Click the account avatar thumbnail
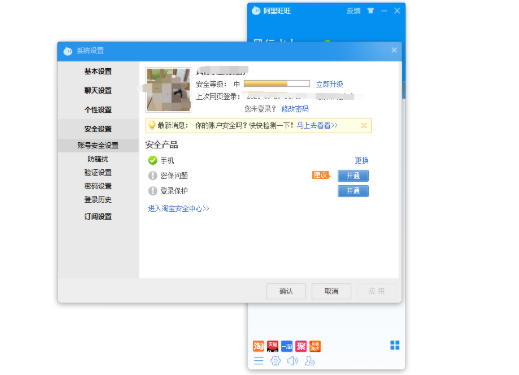 [169, 90]
